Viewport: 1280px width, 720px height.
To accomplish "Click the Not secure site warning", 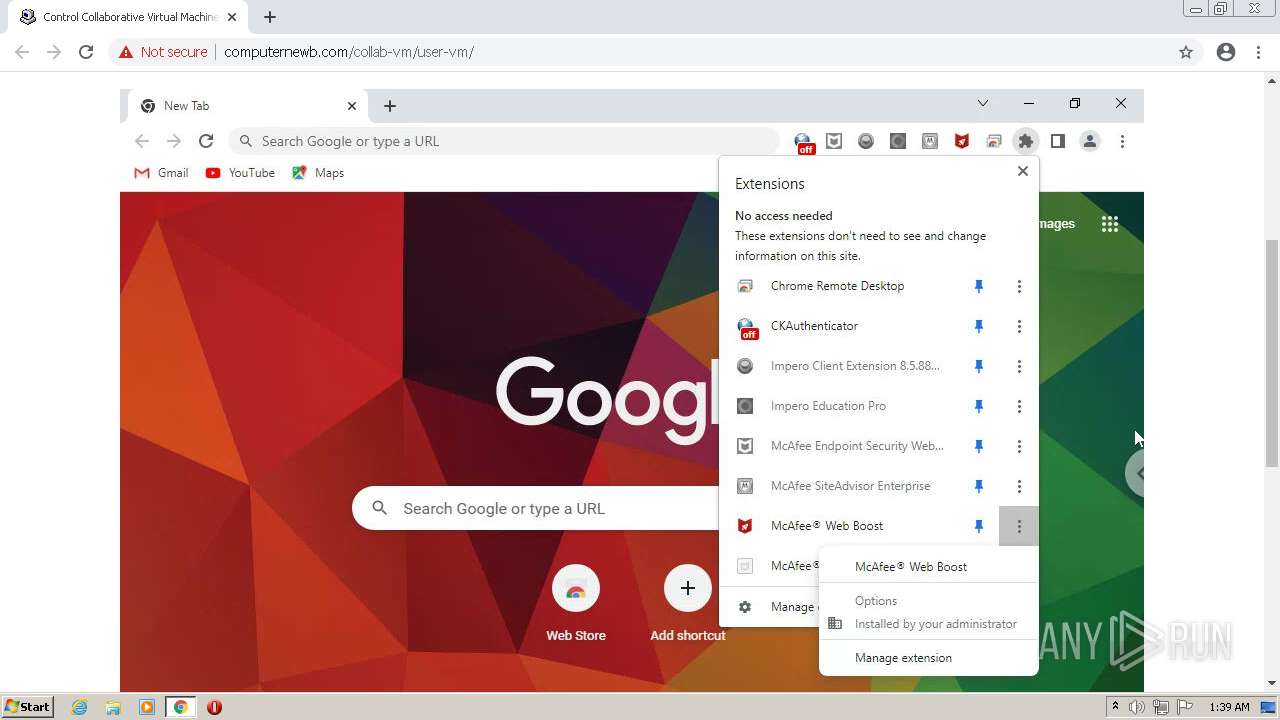I will coord(163,52).
